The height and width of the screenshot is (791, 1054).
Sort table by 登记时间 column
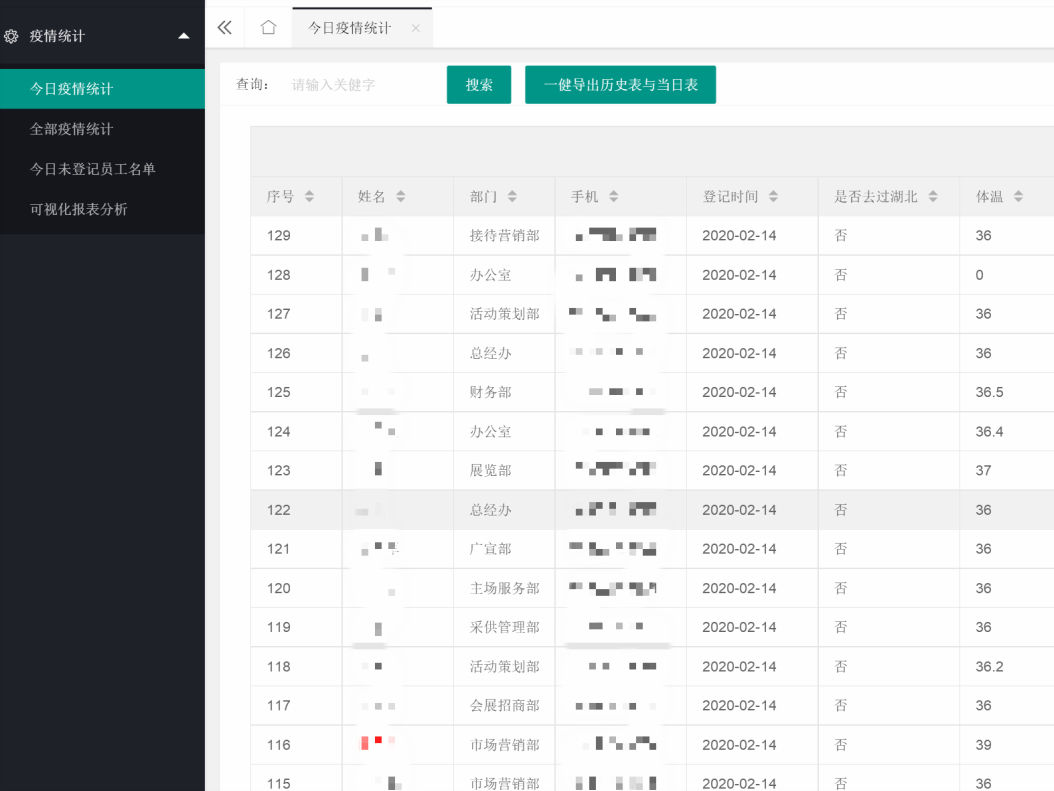click(773, 197)
